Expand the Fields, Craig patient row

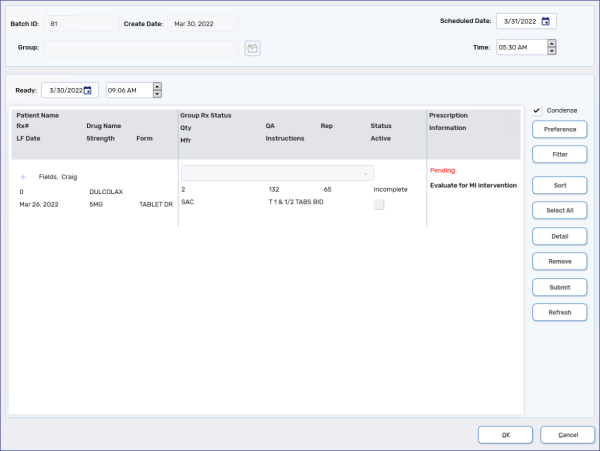click(24, 176)
